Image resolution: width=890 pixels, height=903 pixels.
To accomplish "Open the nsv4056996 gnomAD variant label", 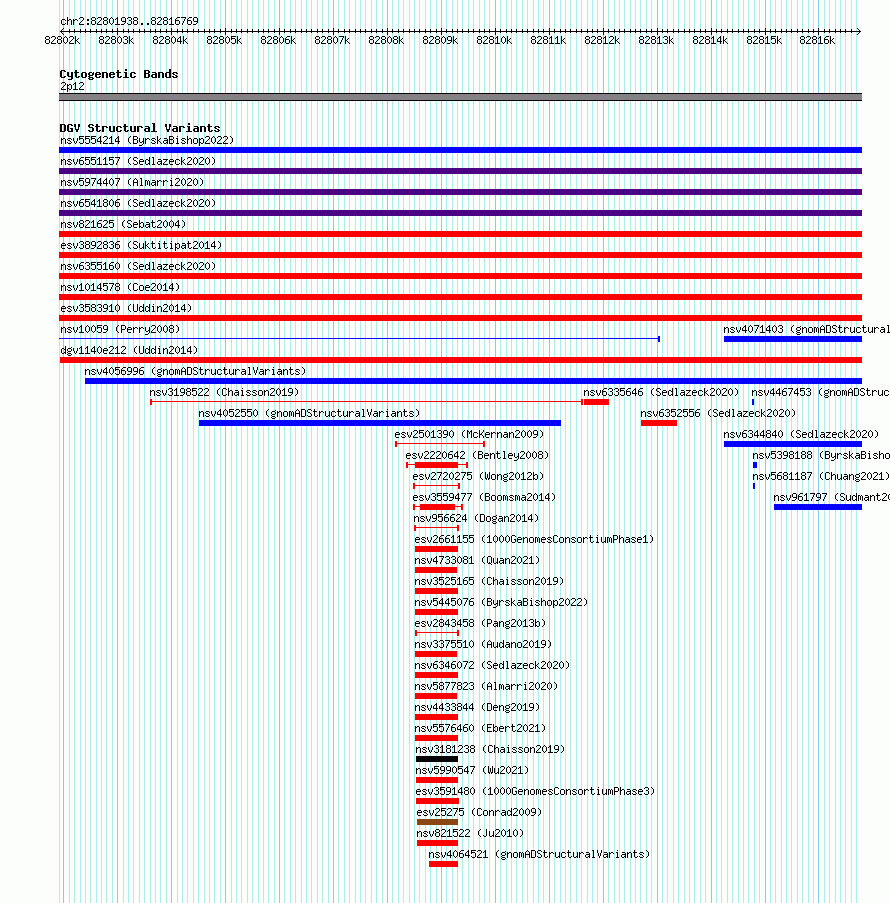I will point(195,371).
